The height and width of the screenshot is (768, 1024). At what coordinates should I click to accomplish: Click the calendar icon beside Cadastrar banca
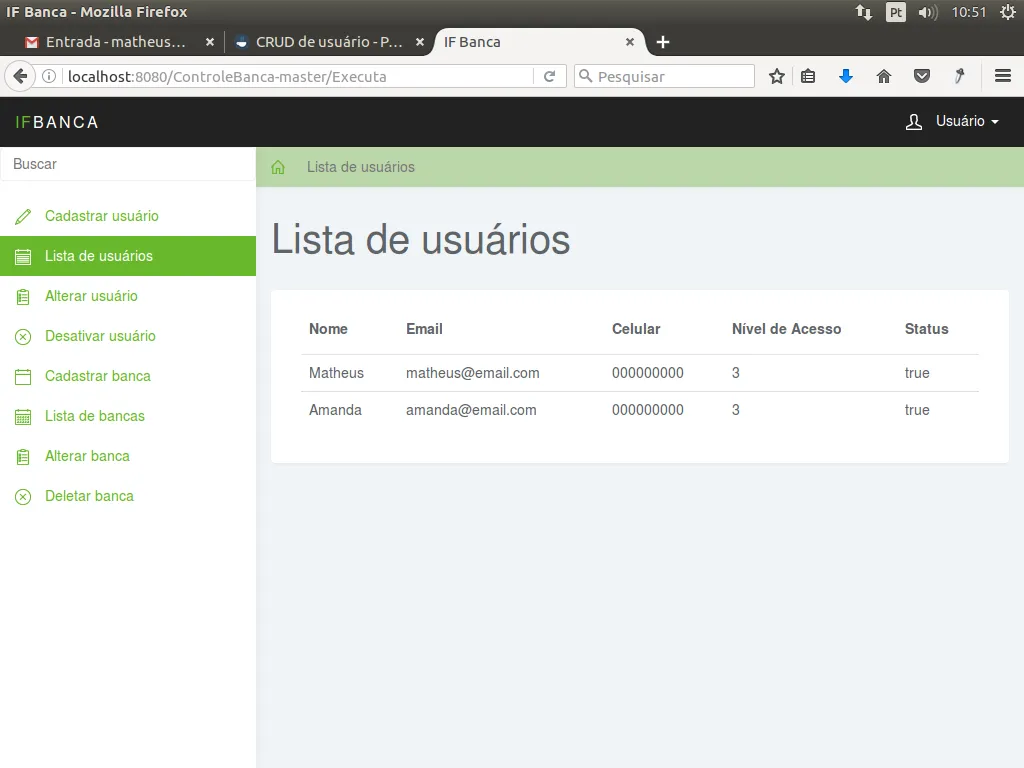coord(23,377)
